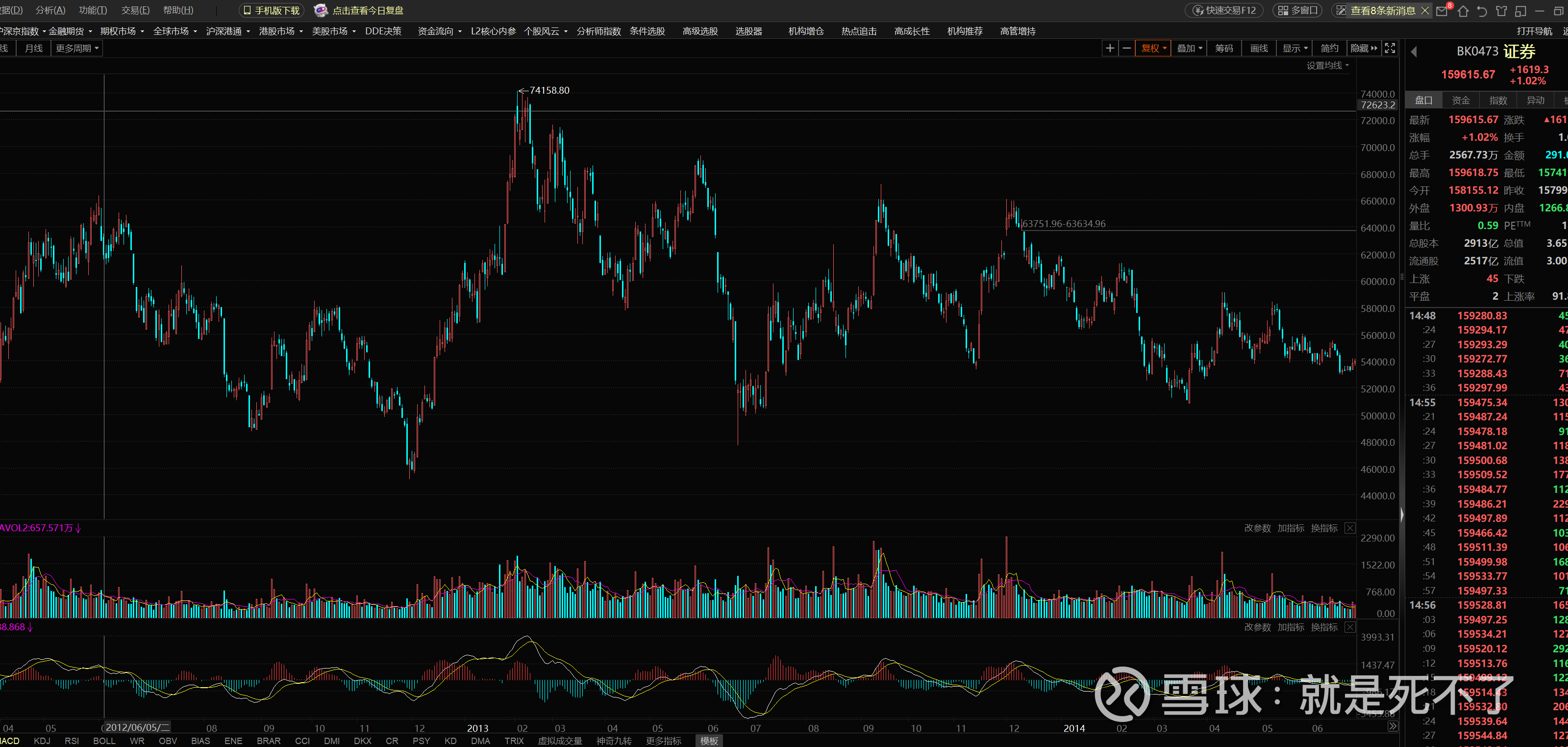1568x747 pixels.
Task: Click the zoom-out minus icon on chart toolbar
Action: click(x=1127, y=48)
